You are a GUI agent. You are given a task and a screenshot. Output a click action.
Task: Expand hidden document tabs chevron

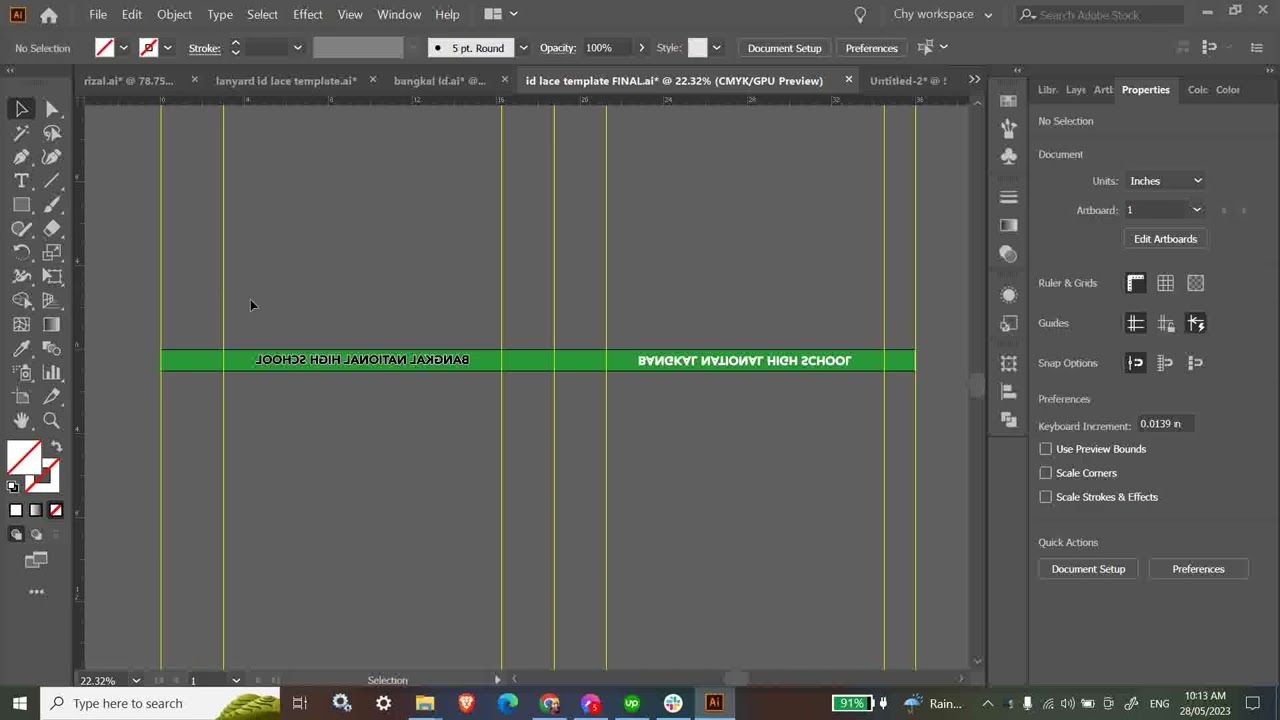click(x=974, y=80)
